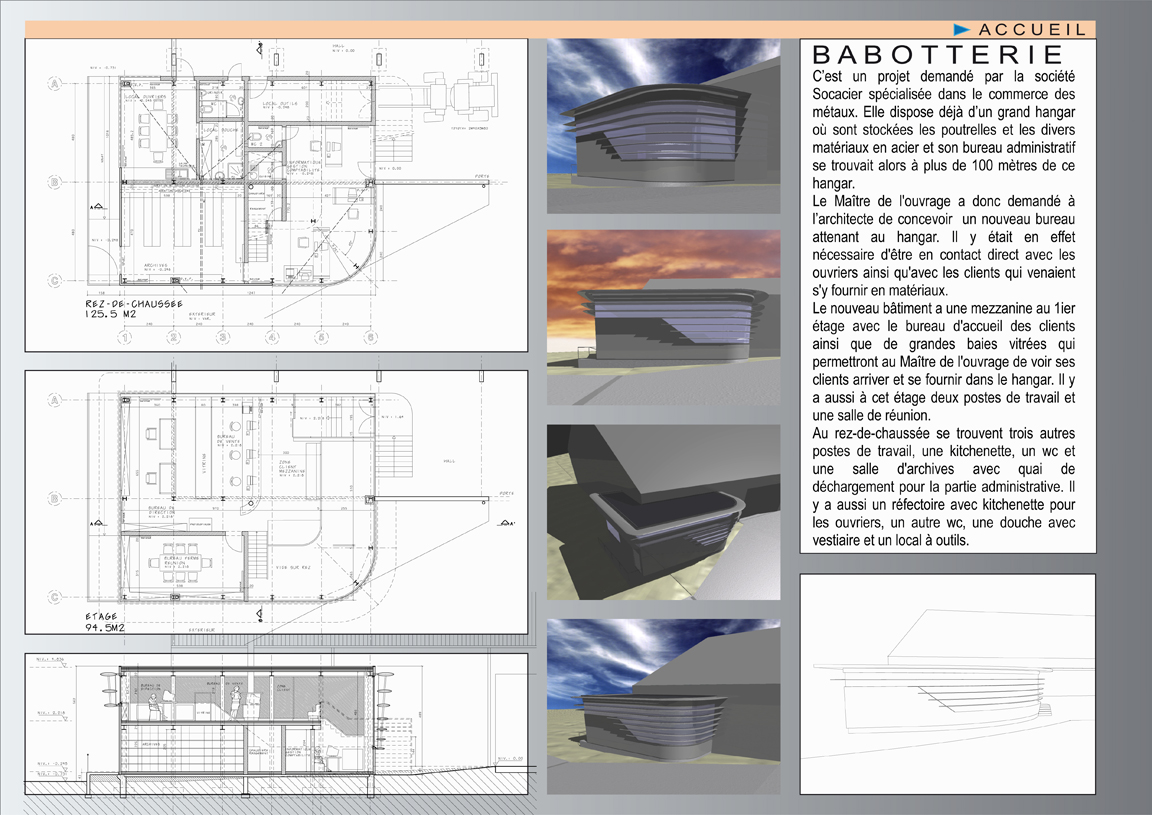Viewport: 1152px width, 815px height.
Task: Click the line ending "un local à outils."
Action: [x=890, y=540]
